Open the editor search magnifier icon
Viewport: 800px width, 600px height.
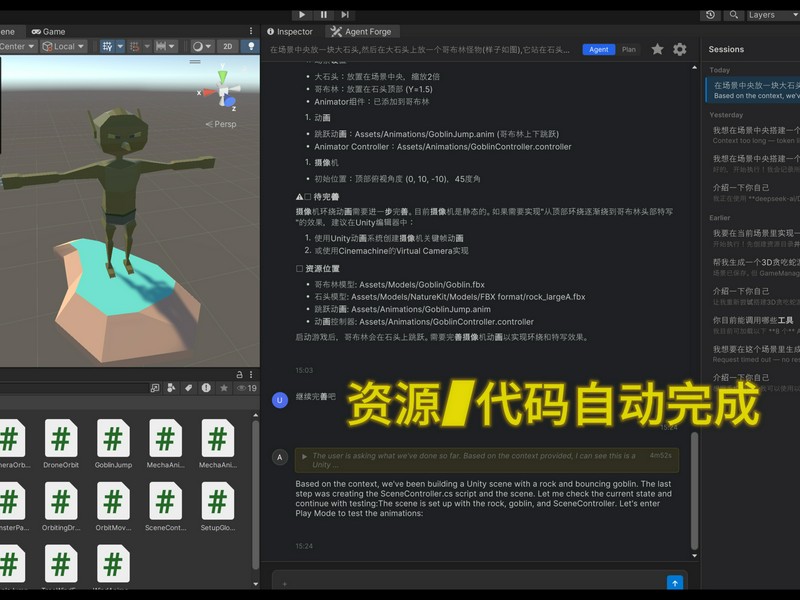[734, 14]
